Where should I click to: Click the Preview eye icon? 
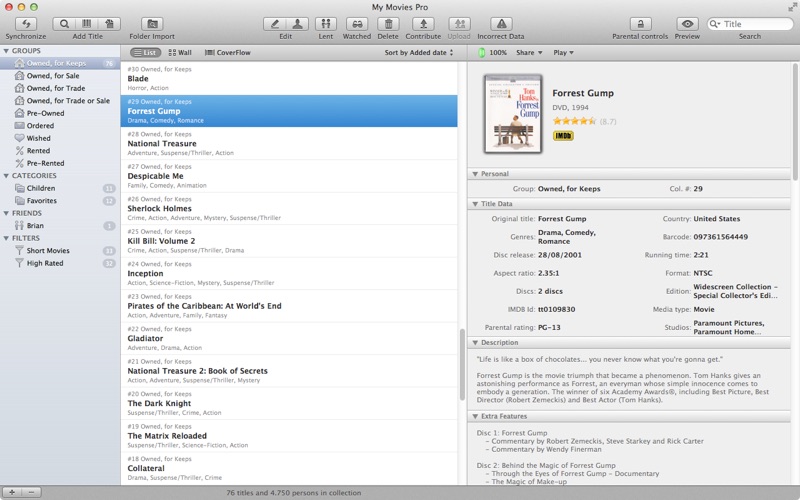pyautogui.click(x=687, y=23)
